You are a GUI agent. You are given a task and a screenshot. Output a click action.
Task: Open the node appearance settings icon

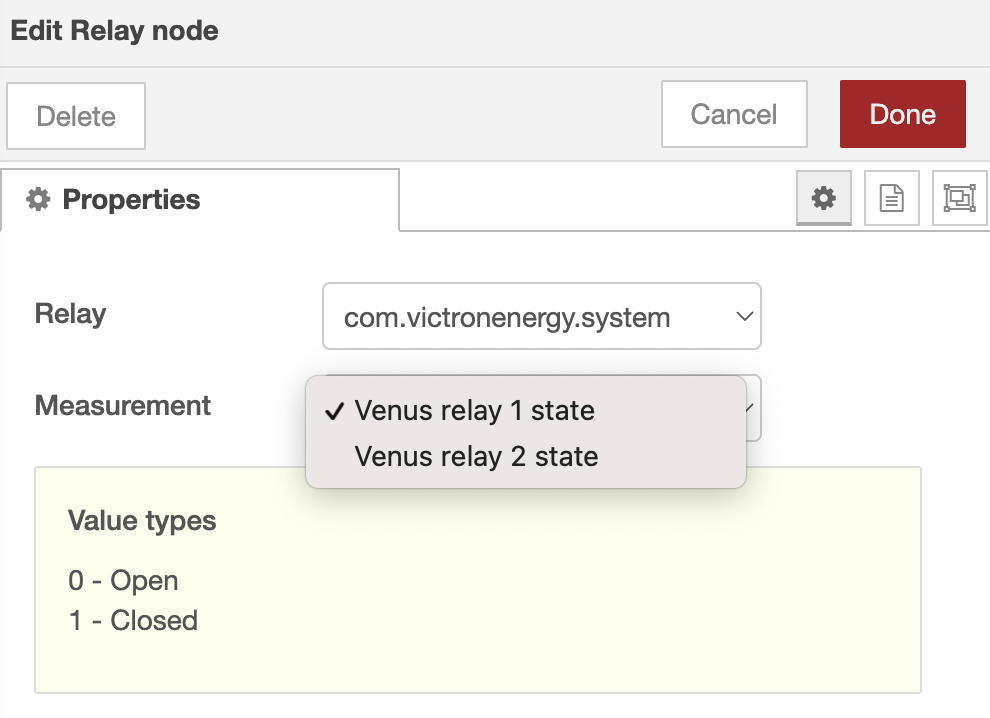point(959,198)
